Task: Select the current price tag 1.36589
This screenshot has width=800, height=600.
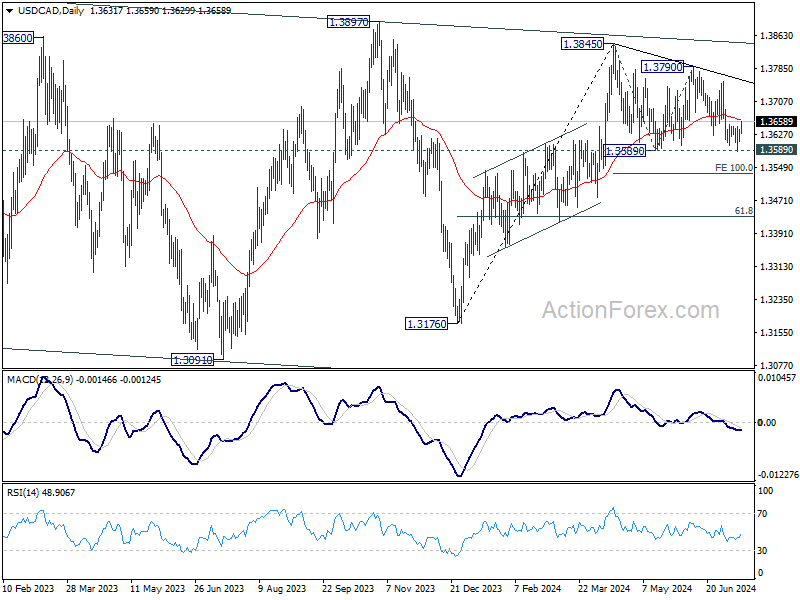Action: tap(776, 121)
